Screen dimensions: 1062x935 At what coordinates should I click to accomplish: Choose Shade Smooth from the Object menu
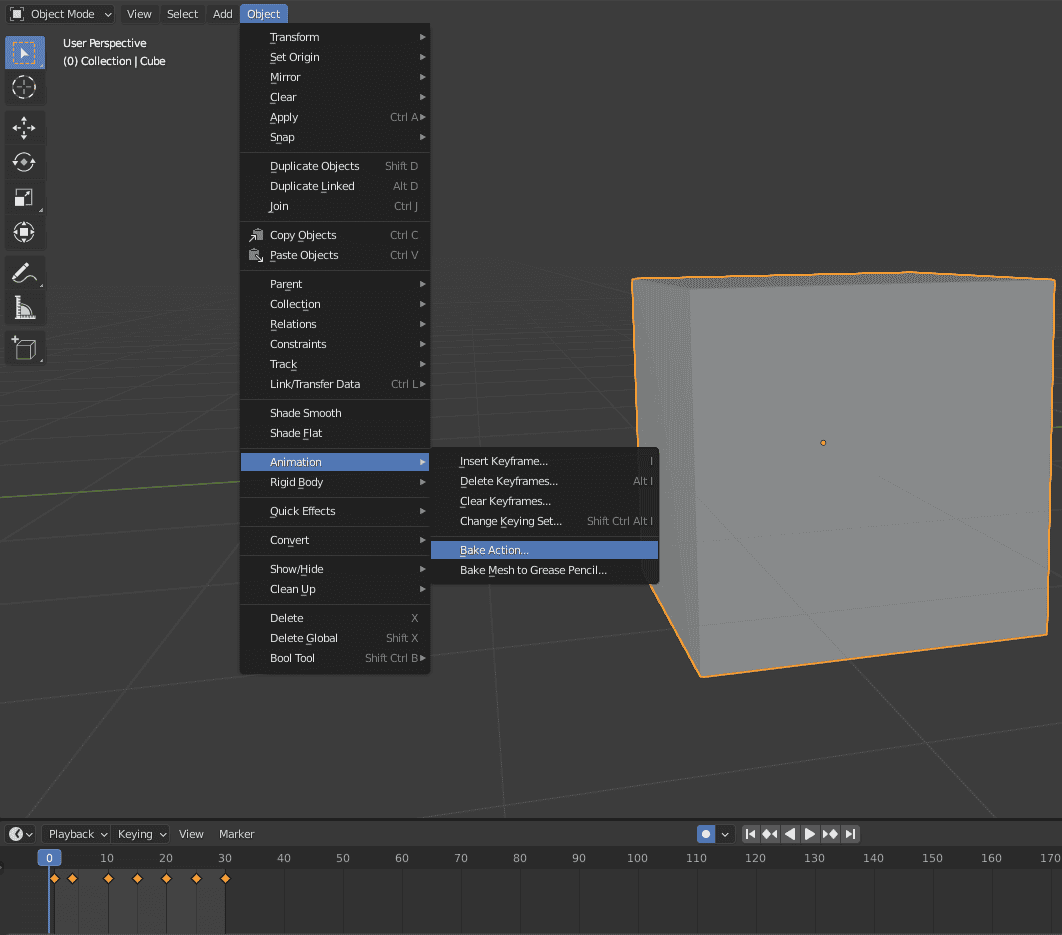(305, 413)
